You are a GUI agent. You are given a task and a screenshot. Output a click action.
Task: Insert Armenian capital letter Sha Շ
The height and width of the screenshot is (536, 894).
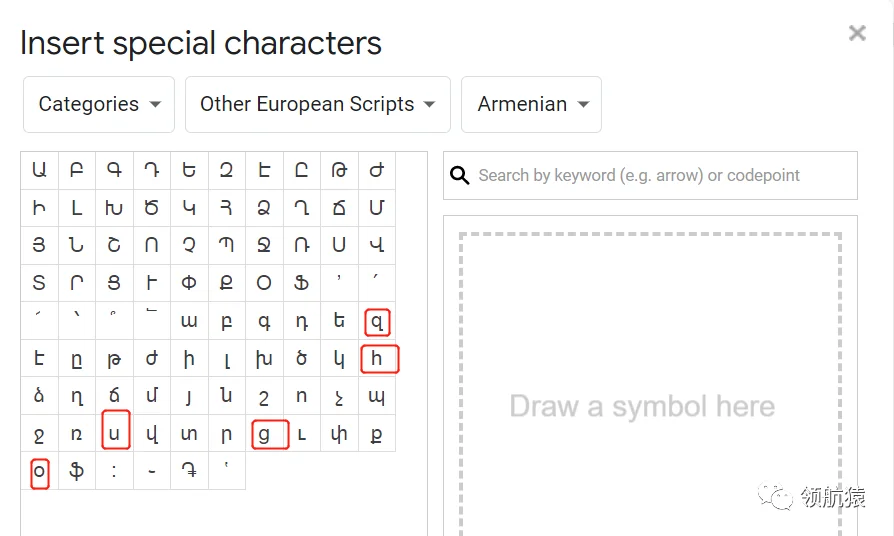115,246
